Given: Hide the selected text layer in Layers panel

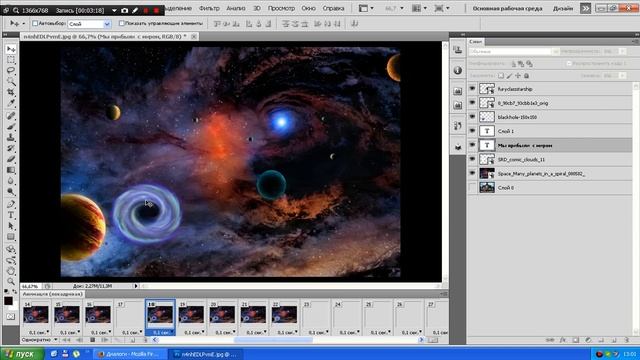Looking at the screenshot, I should tap(472, 145).
